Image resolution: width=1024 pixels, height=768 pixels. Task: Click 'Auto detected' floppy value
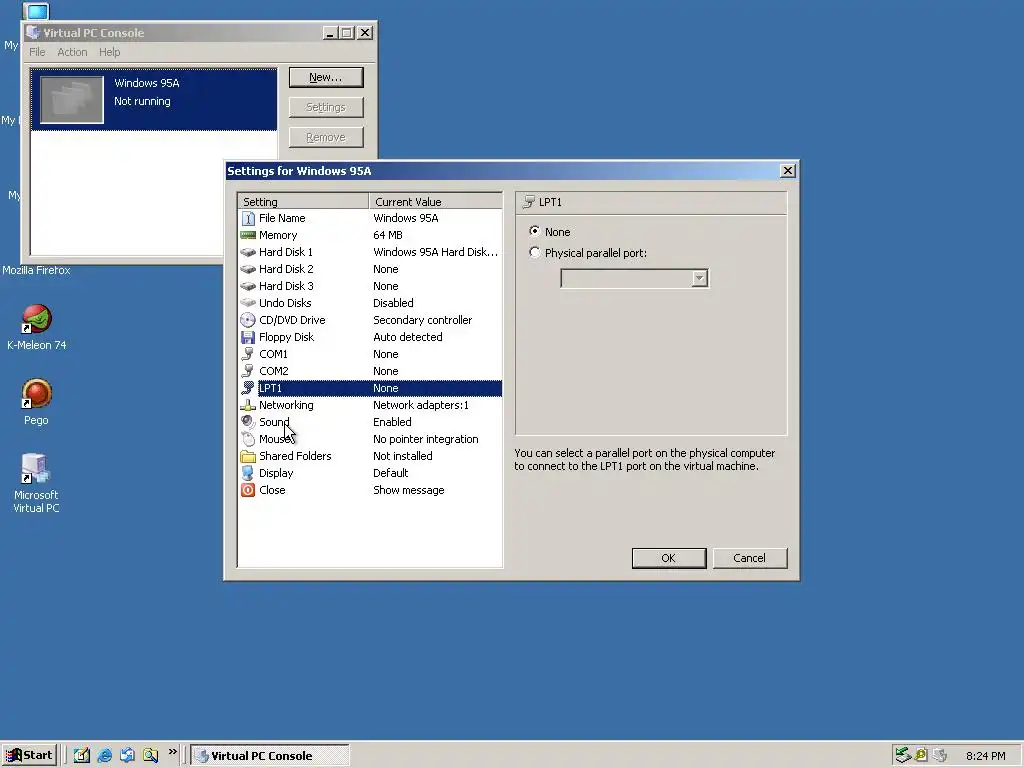(x=408, y=337)
